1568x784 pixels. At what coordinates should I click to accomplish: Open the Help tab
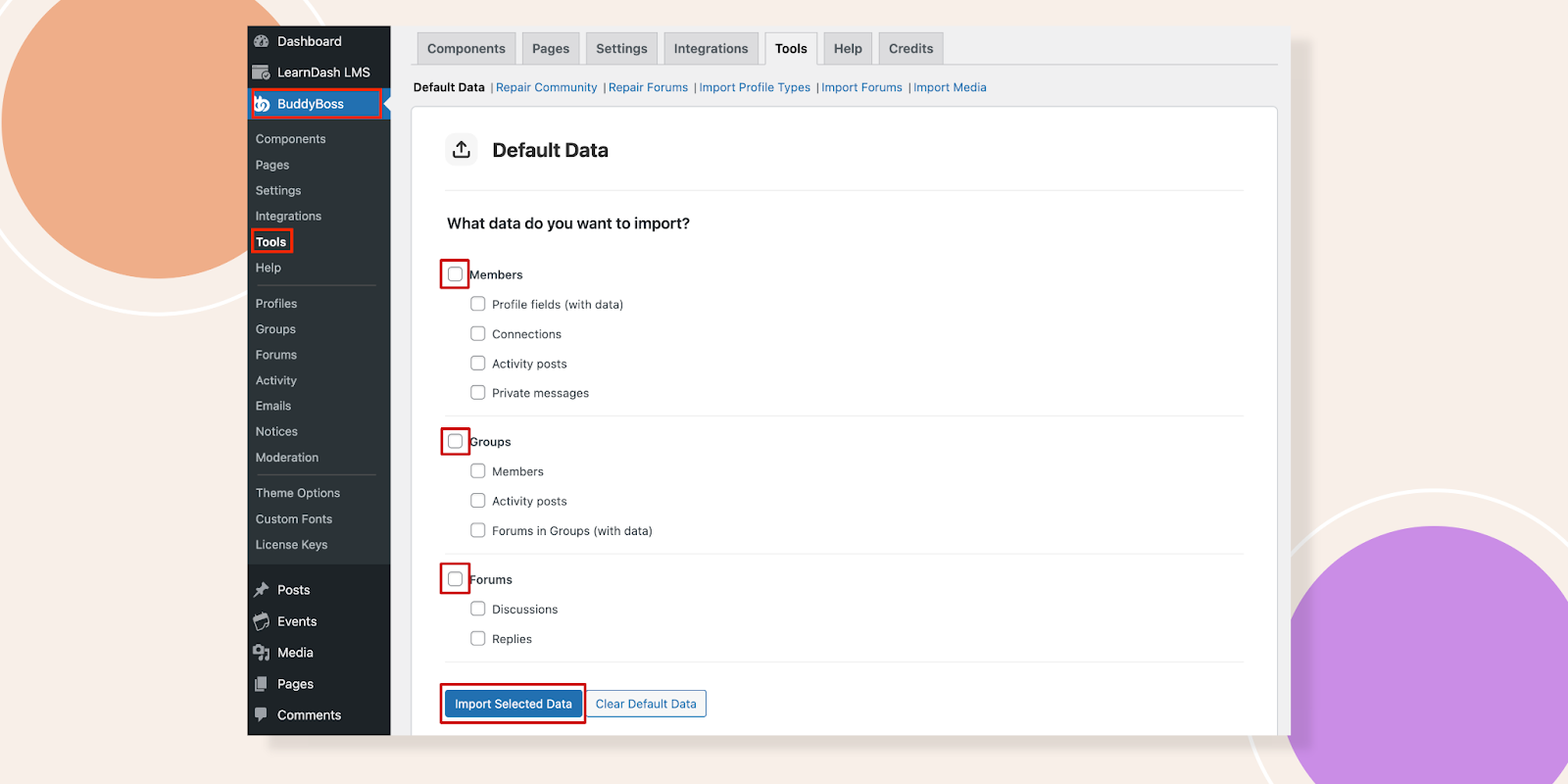848,49
